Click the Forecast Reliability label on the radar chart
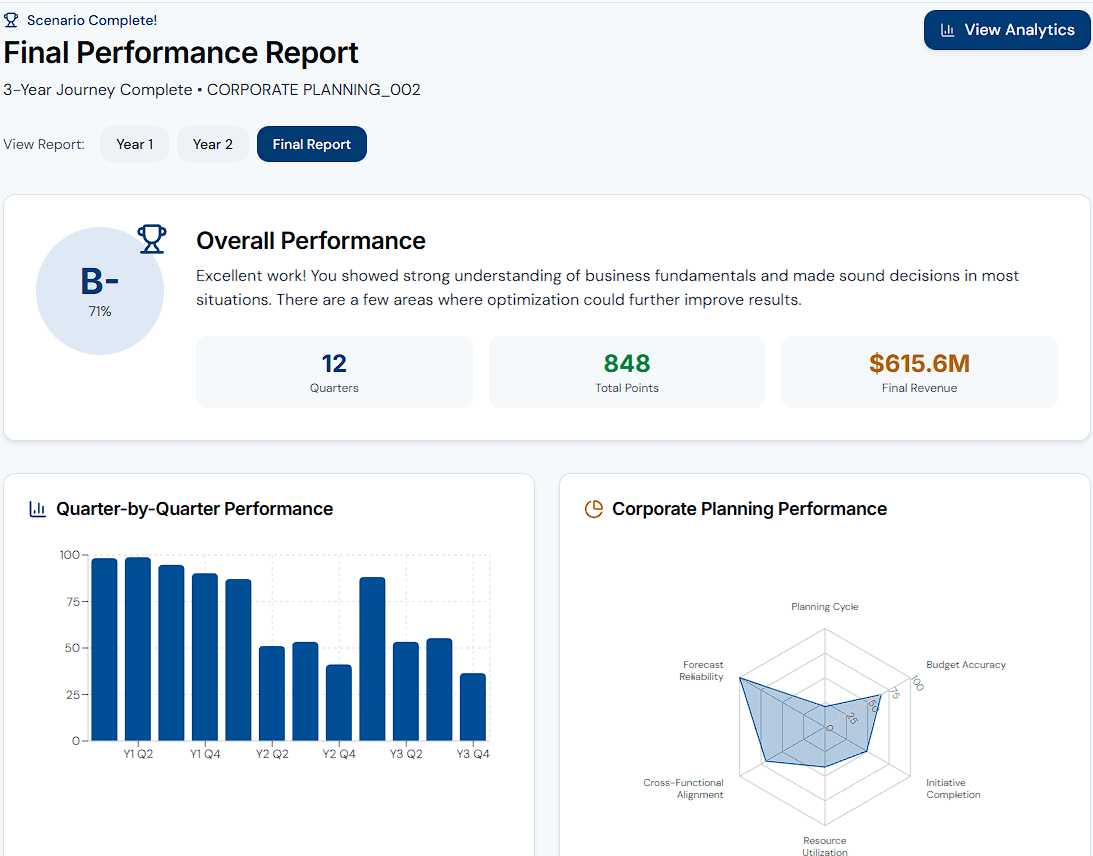1093x856 pixels. (x=702, y=670)
